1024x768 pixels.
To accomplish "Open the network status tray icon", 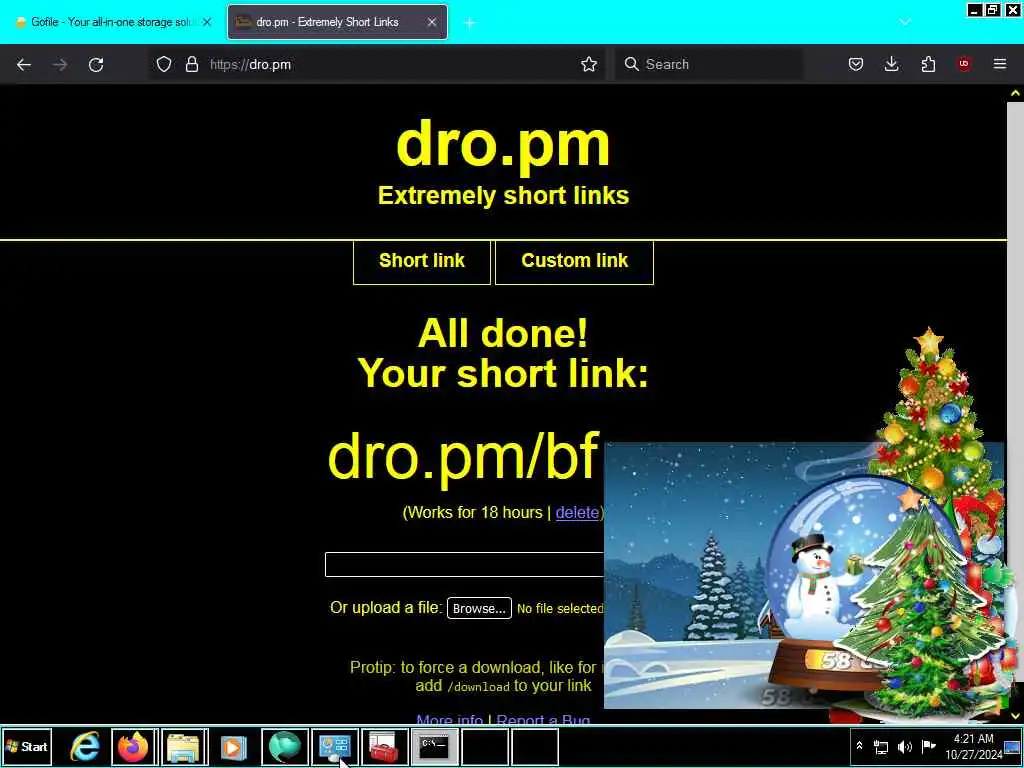I will coord(881,746).
